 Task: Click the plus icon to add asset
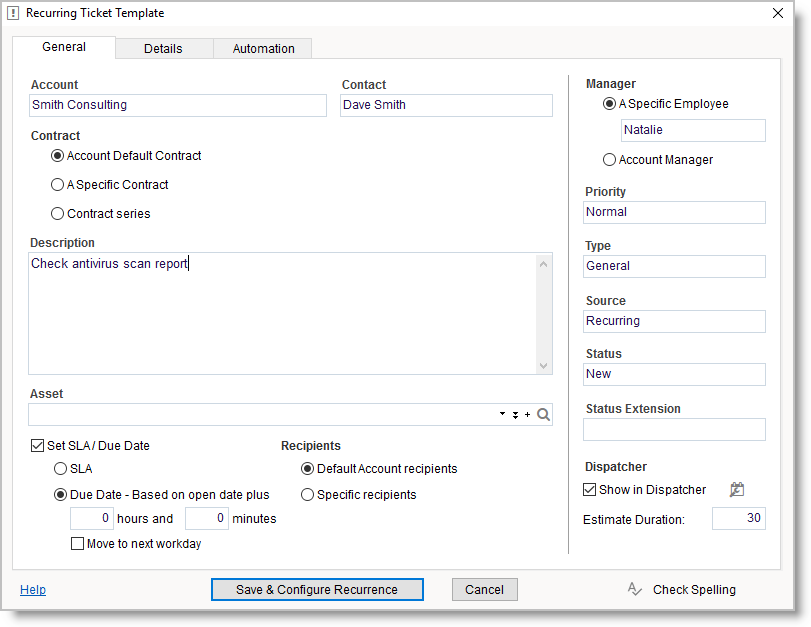528,415
